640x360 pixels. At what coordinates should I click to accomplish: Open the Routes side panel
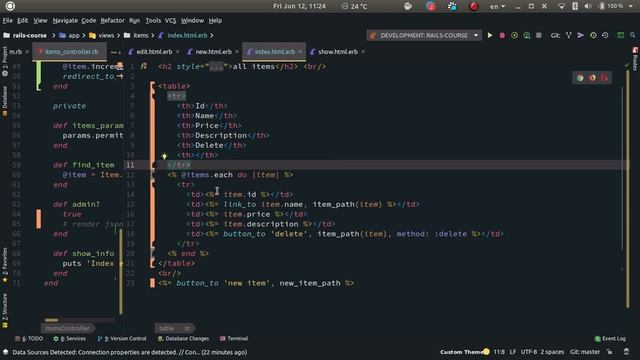coord(635,59)
